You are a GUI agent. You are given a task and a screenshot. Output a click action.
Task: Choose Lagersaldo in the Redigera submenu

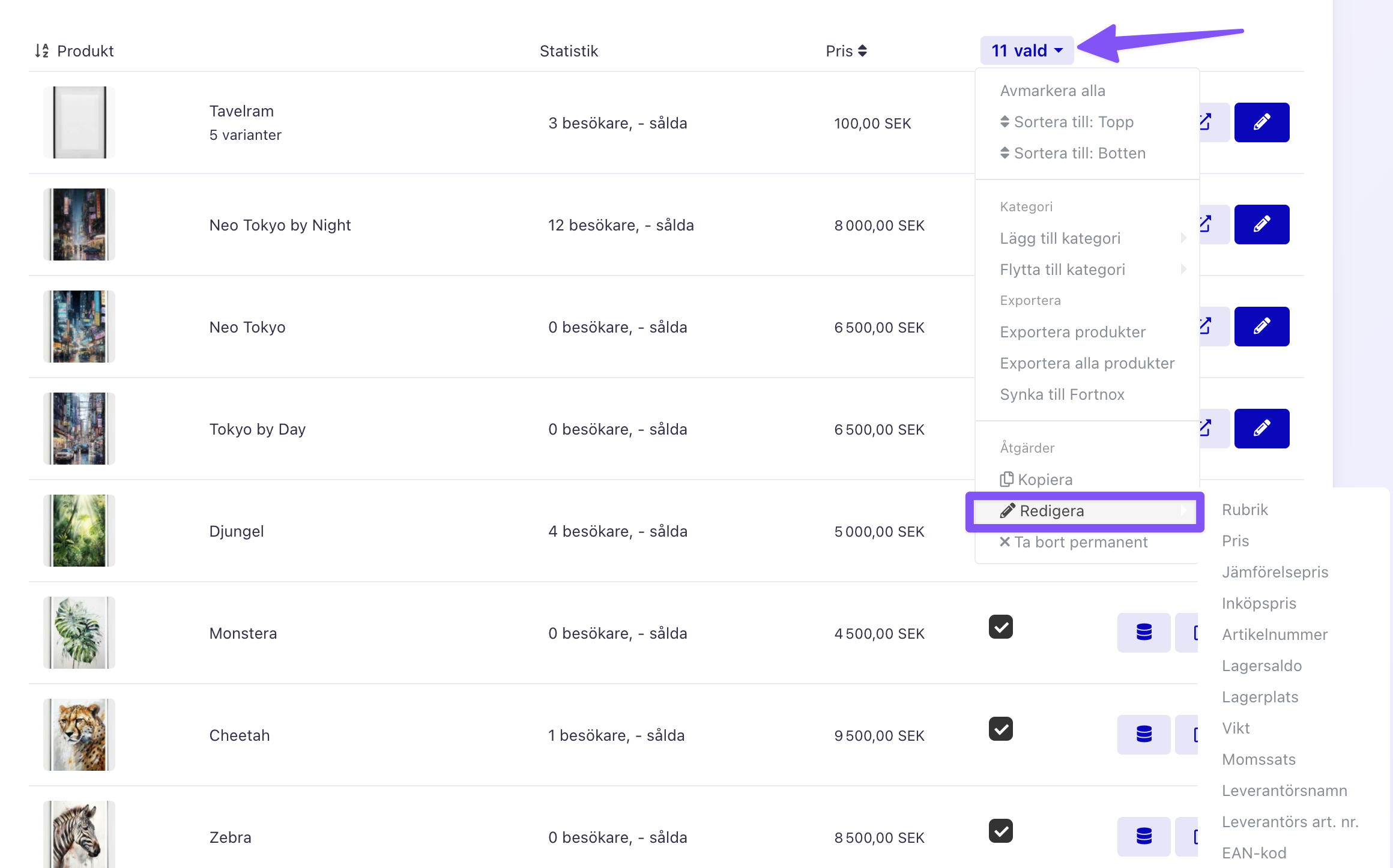click(1262, 666)
